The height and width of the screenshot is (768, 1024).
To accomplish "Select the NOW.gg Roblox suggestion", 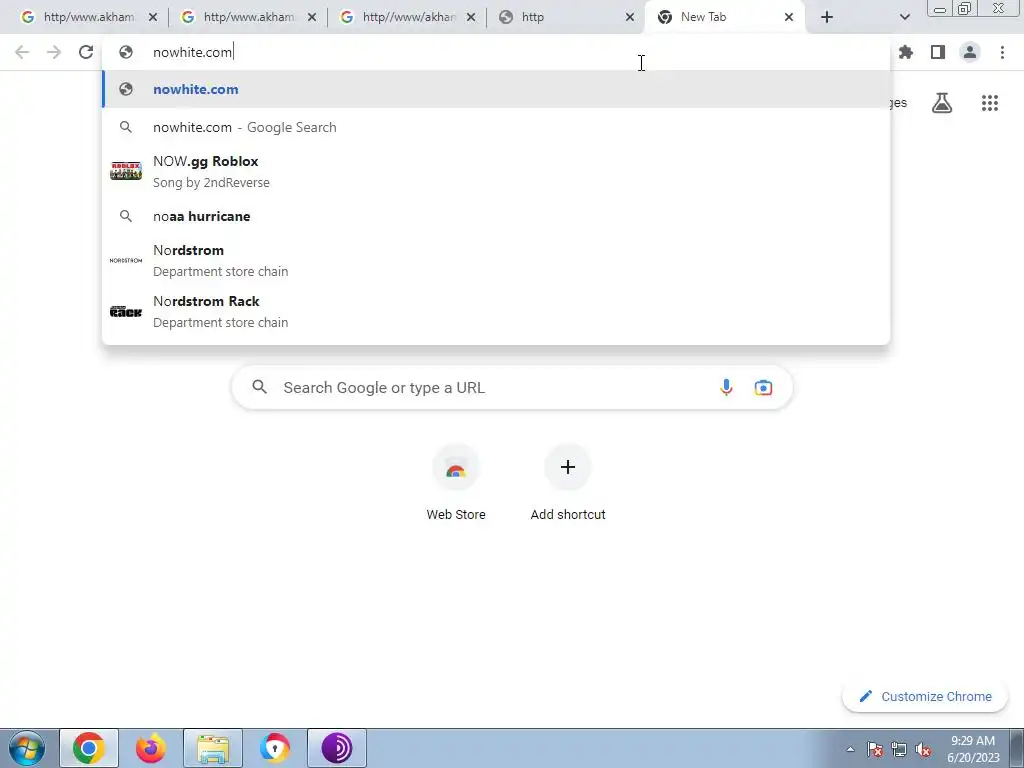I will pos(496,171).
